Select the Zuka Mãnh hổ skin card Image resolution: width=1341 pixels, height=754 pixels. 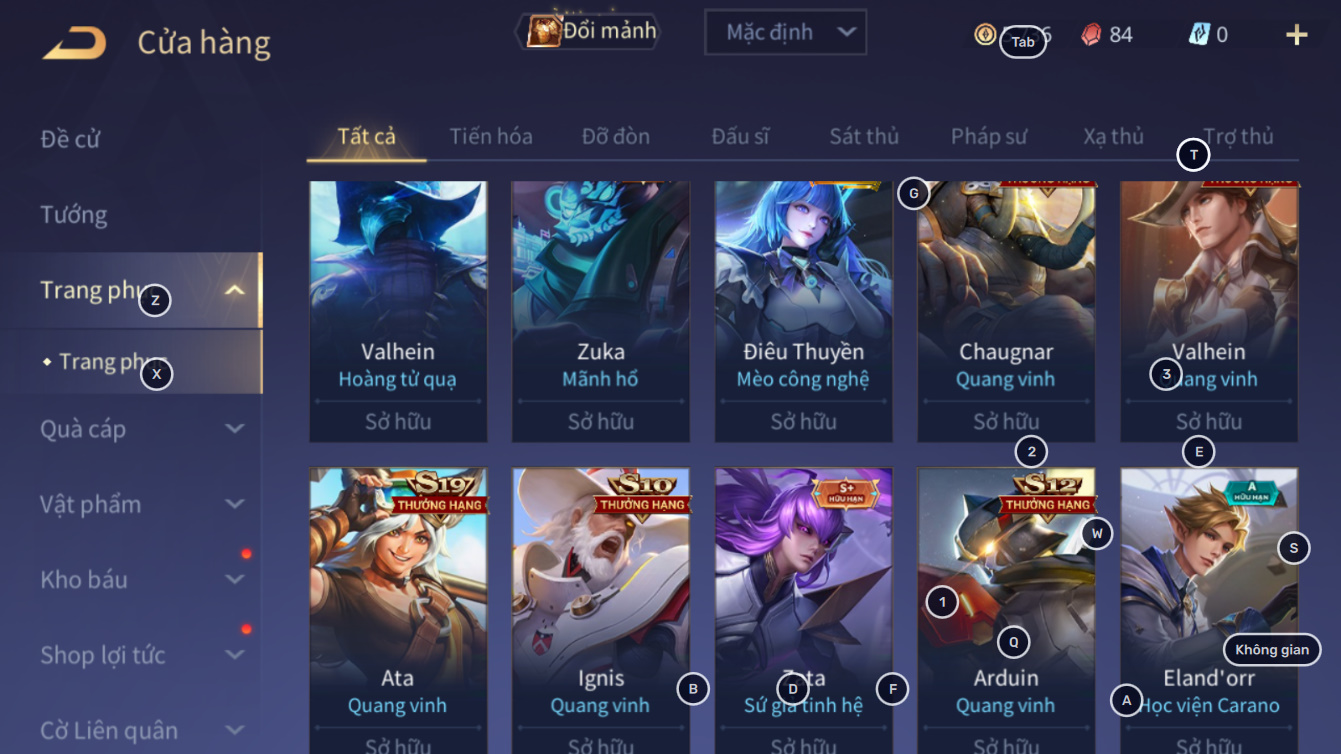(601, 311)
